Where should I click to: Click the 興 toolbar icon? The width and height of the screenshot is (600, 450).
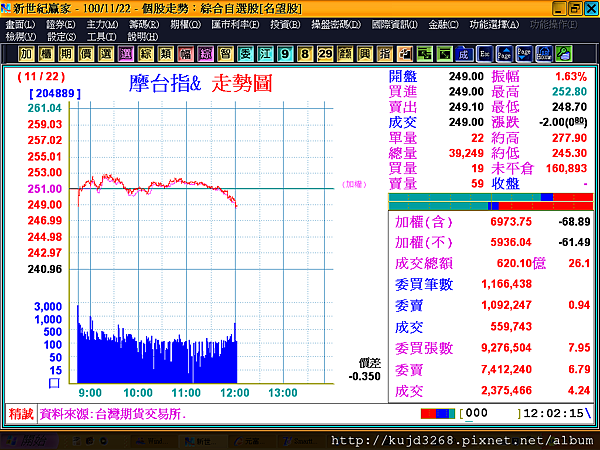tap(365, 54)
